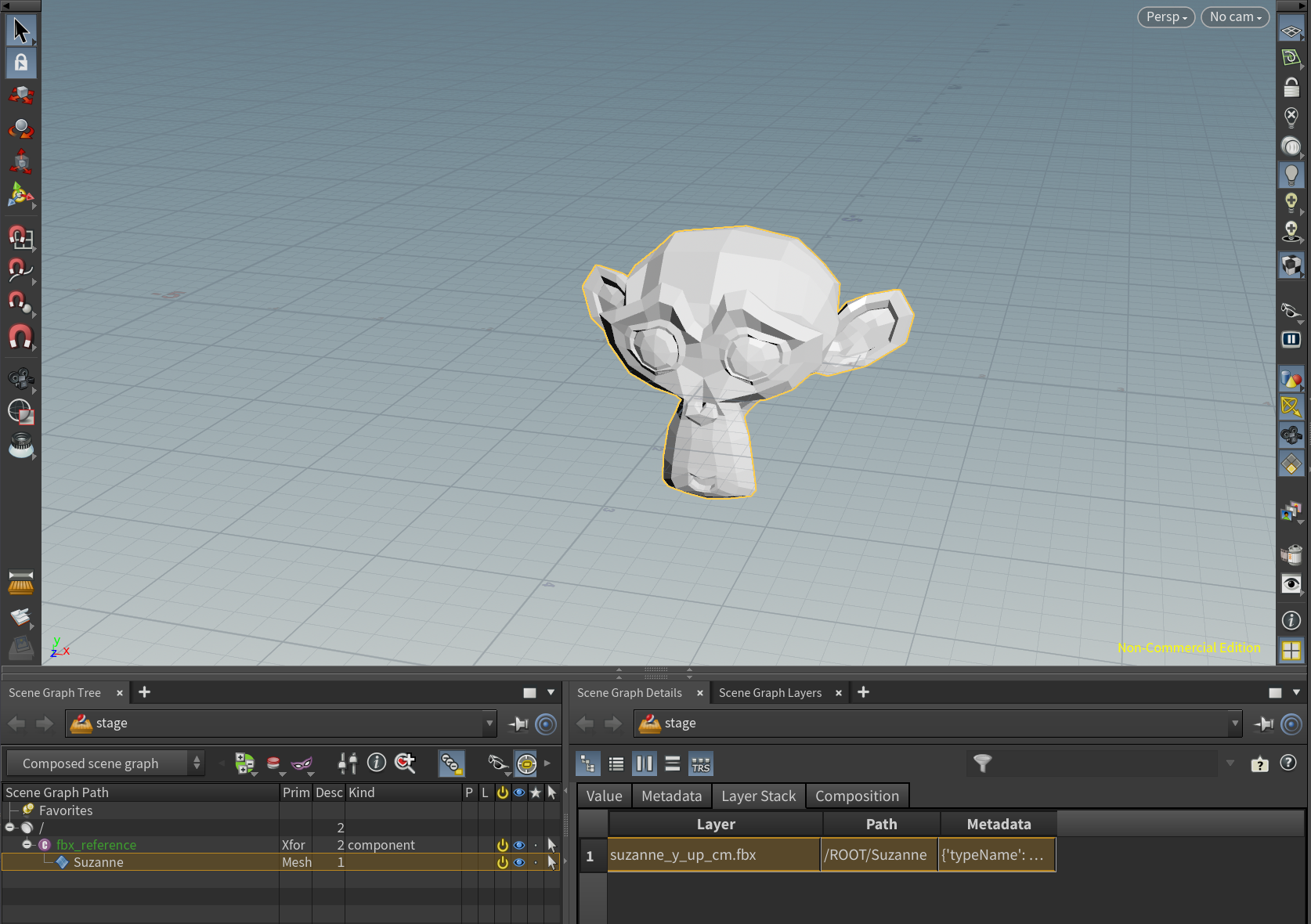Click the info icon in Scene Graph Tree toolbar
The height and width of the screenshot is (924, 1311).
coord(377,762)
